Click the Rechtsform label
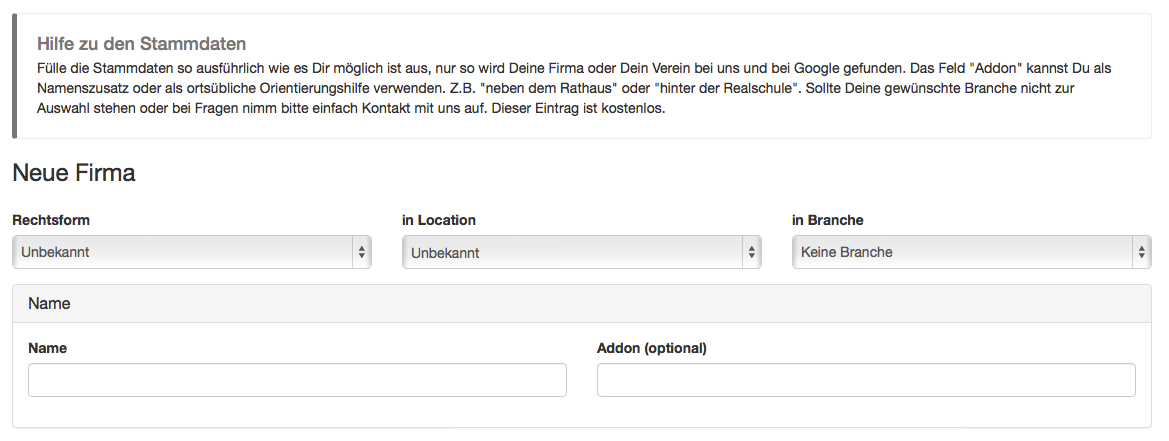Viewport: 1169px width, 441px height. 51,220
